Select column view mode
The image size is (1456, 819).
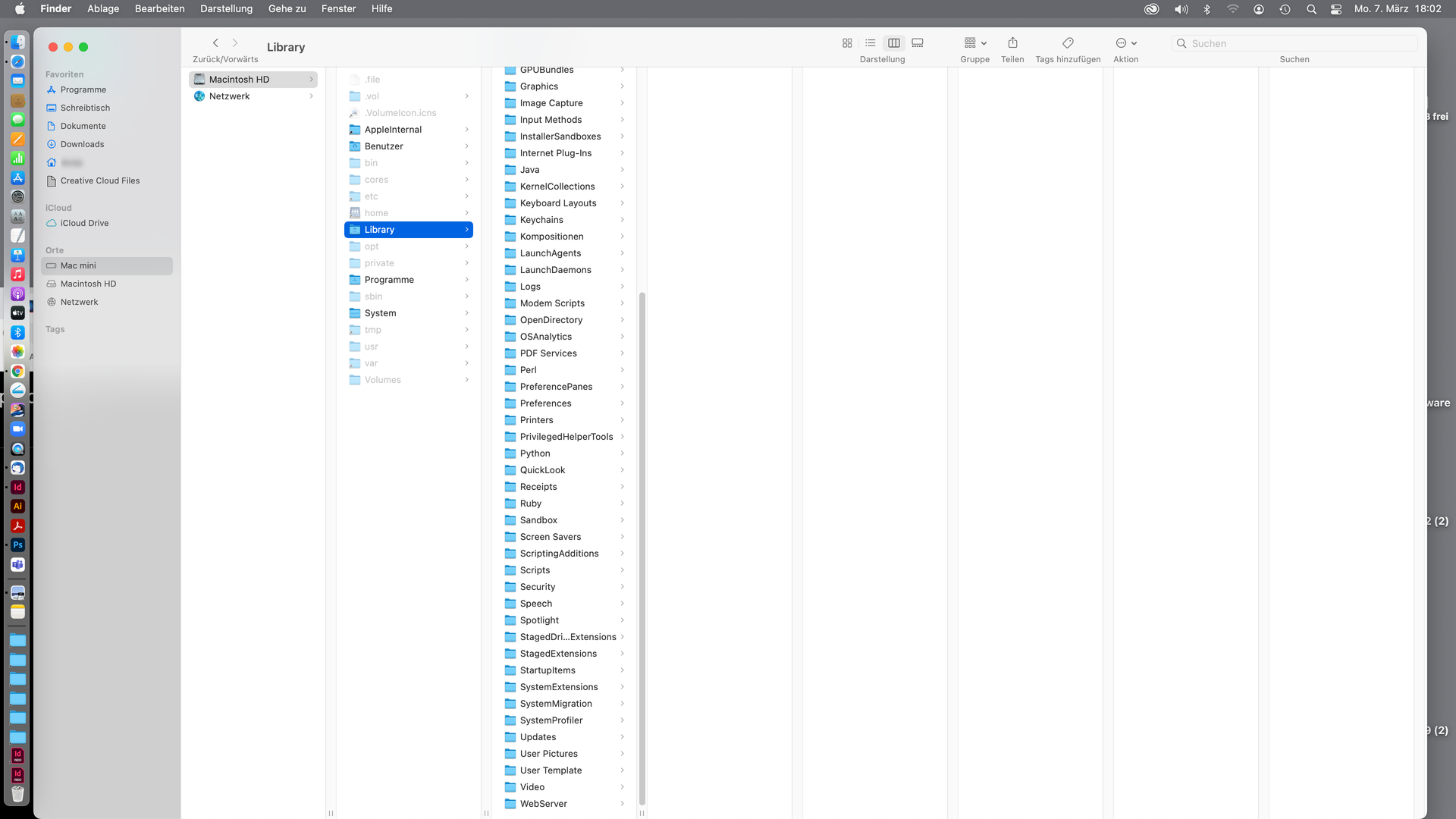click(894, 43)
